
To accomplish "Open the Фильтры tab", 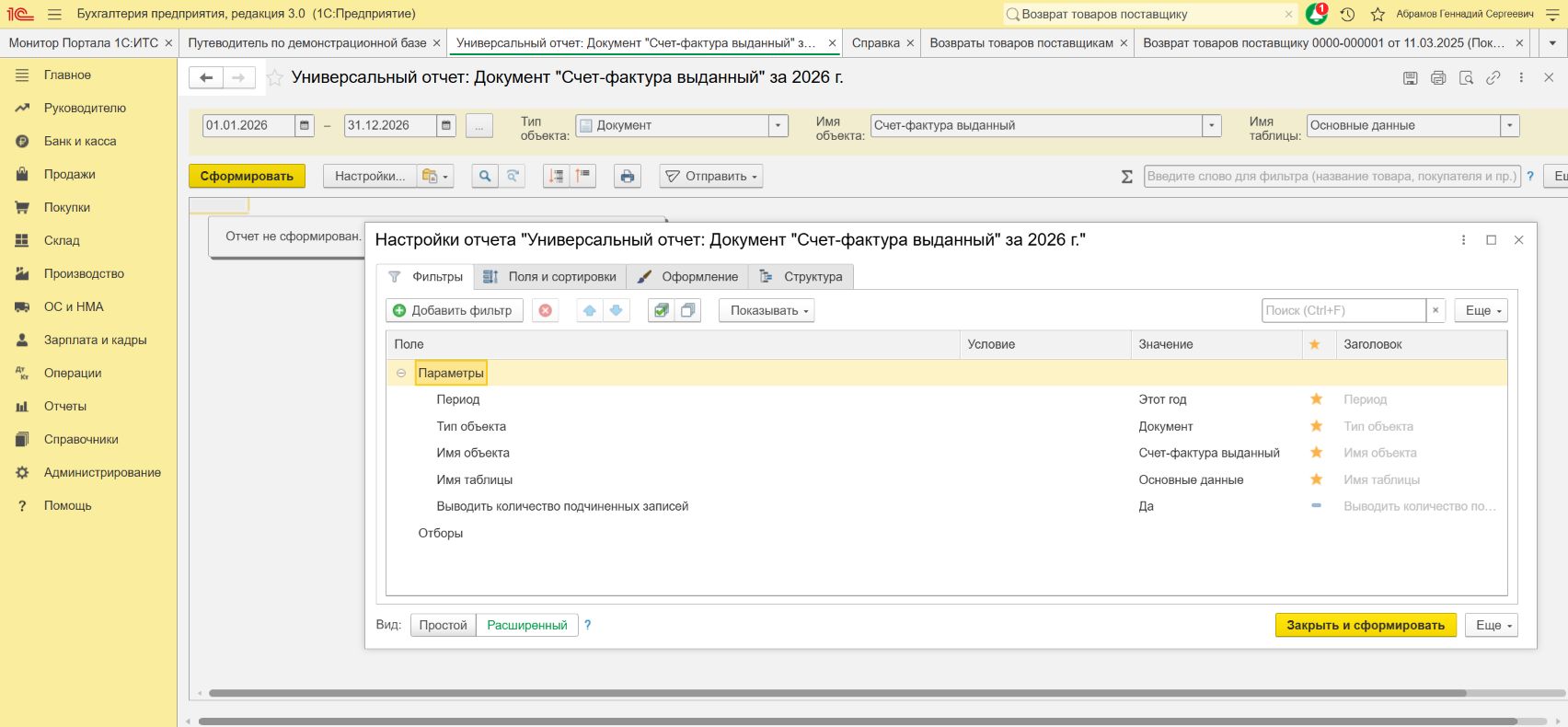I will coord(426,276).
